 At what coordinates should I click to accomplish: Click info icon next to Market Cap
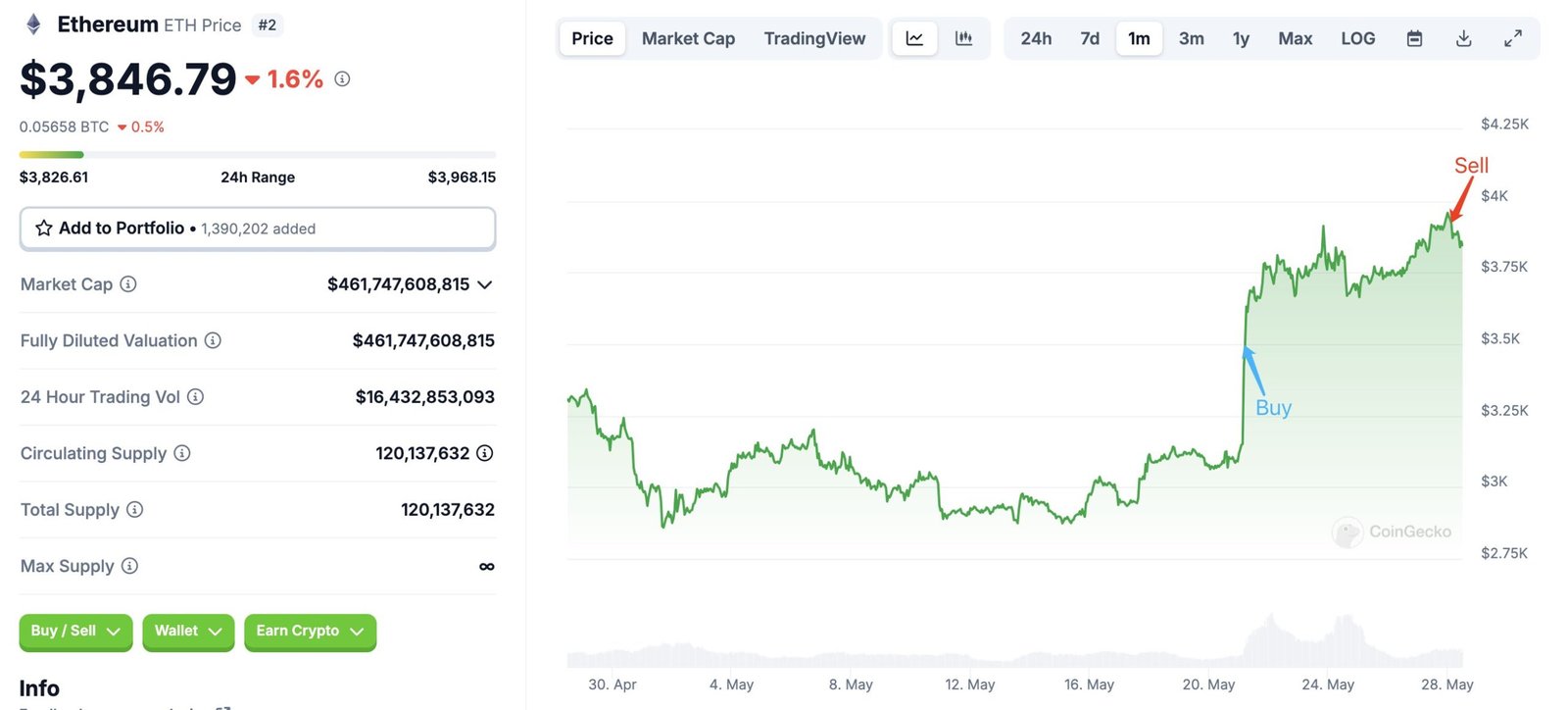pyautogui.click(x=128, y=284)
